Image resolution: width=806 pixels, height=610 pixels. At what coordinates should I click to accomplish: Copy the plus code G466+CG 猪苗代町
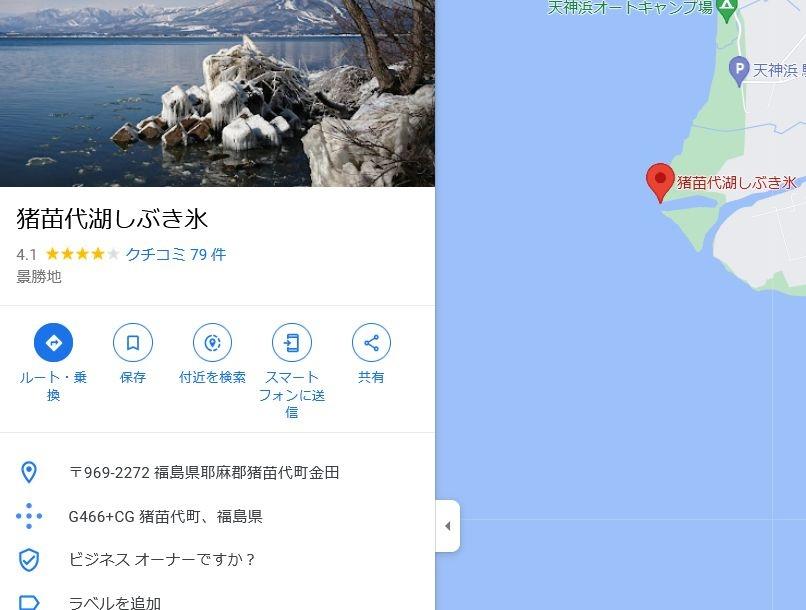(x=166, y=516)
